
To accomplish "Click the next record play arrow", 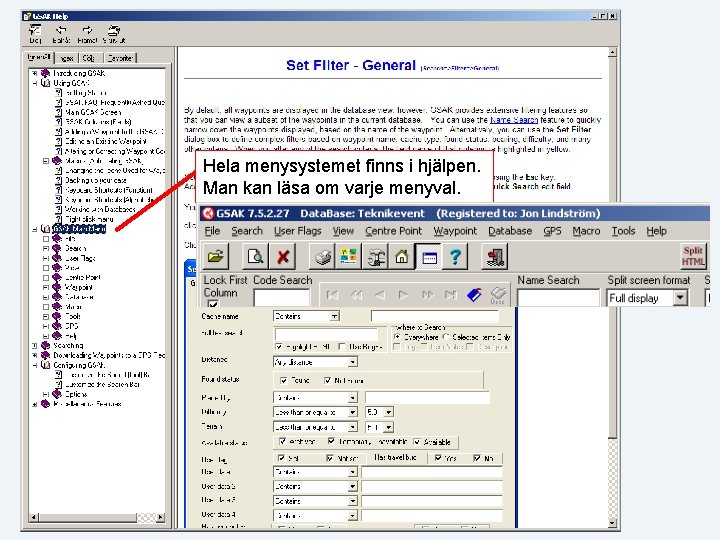I will coord(403,295).
